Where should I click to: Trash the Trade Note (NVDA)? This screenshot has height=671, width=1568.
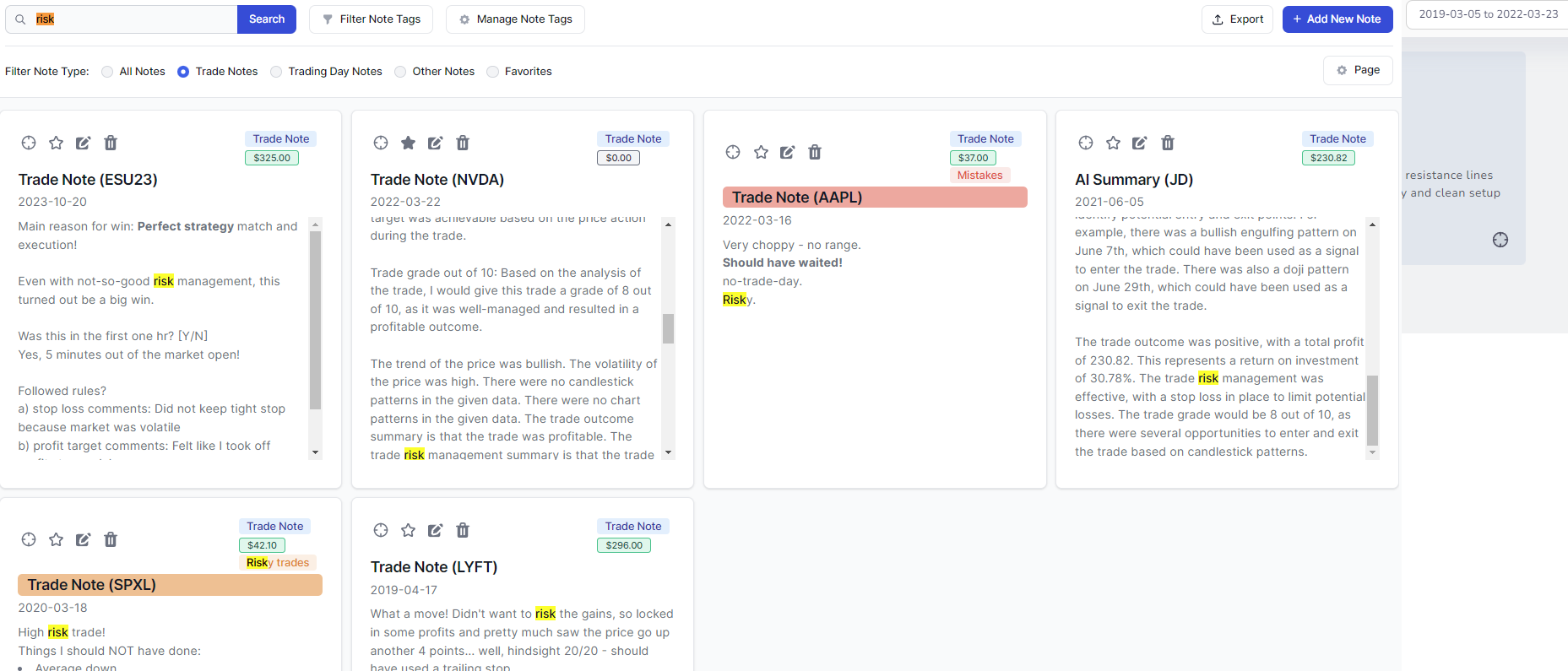(x=463, y=143)
